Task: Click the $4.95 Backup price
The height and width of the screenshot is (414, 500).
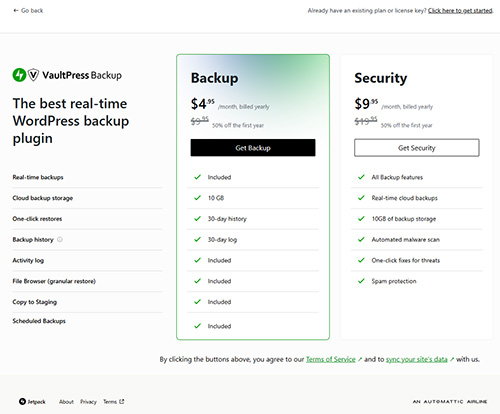Action: [203, 104]
